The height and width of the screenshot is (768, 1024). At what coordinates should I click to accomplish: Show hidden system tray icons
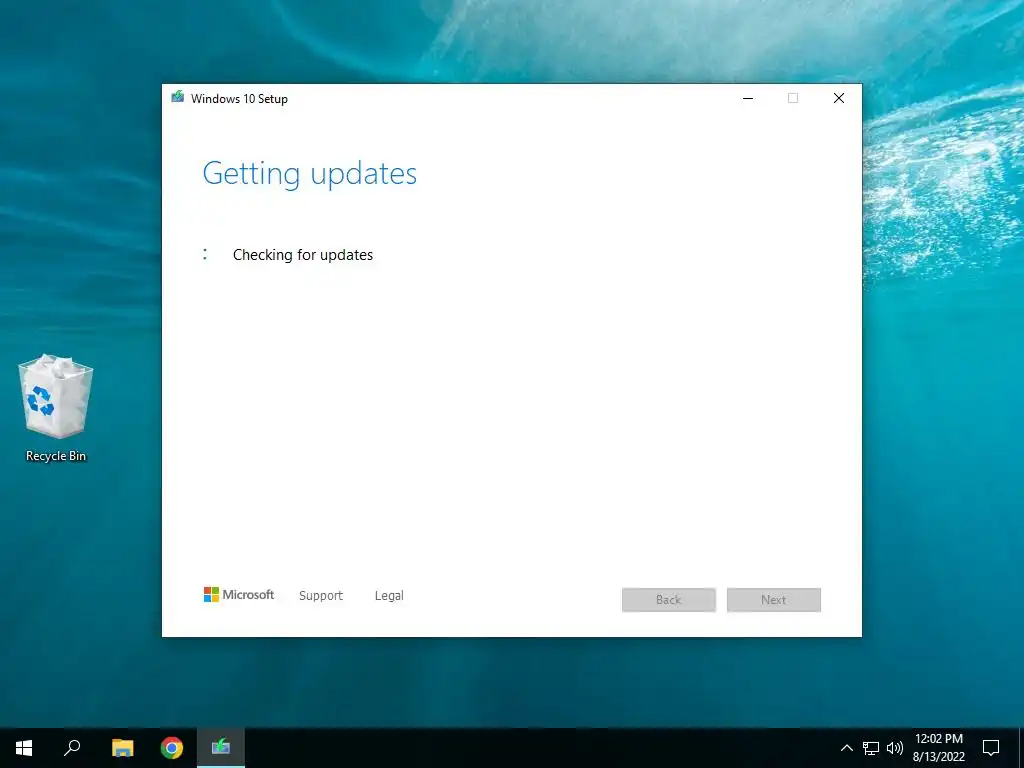coord(846,748)
